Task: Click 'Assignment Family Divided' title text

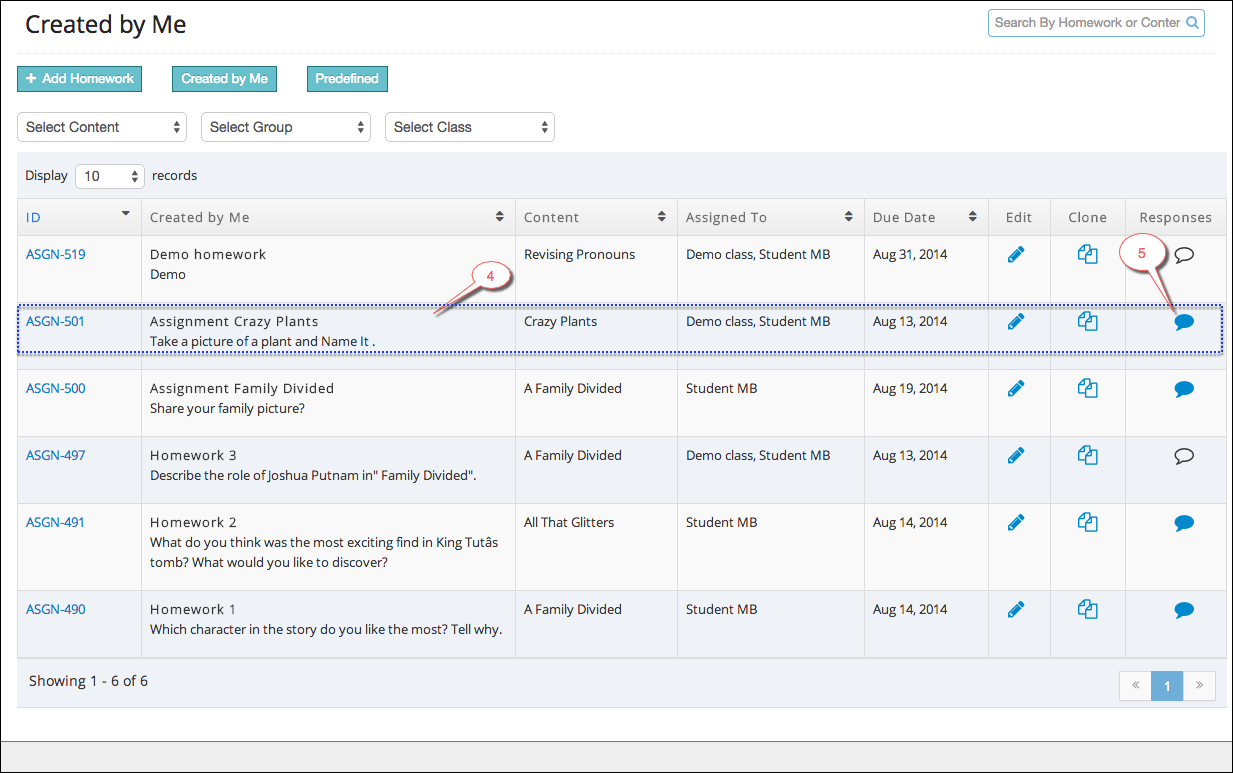Action: pos(242,388)
